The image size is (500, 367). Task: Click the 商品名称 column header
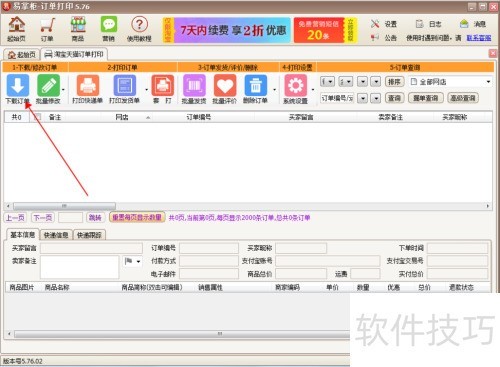pyautogui.click(x=57, y=287)
